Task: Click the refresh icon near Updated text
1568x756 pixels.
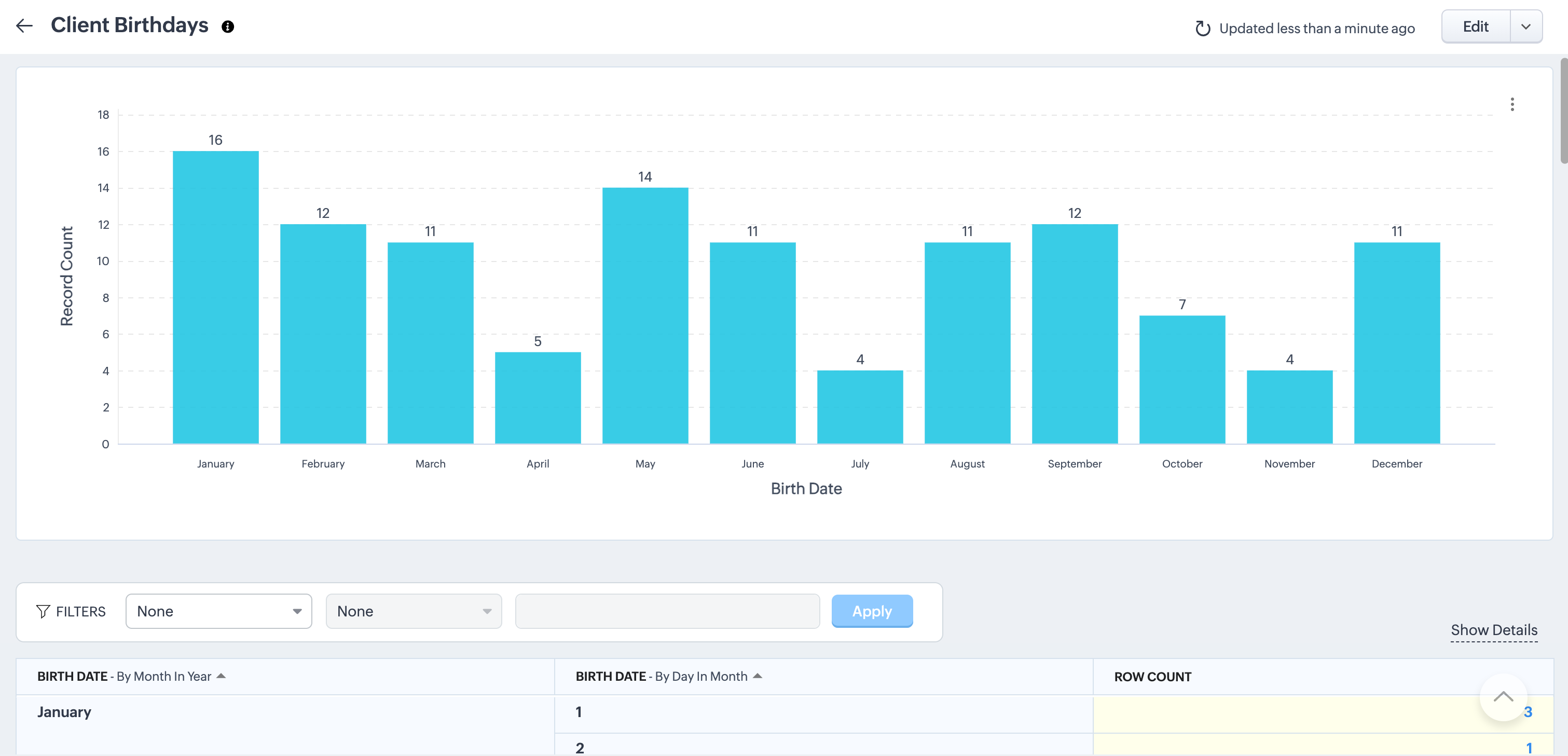Action: 1202,29
